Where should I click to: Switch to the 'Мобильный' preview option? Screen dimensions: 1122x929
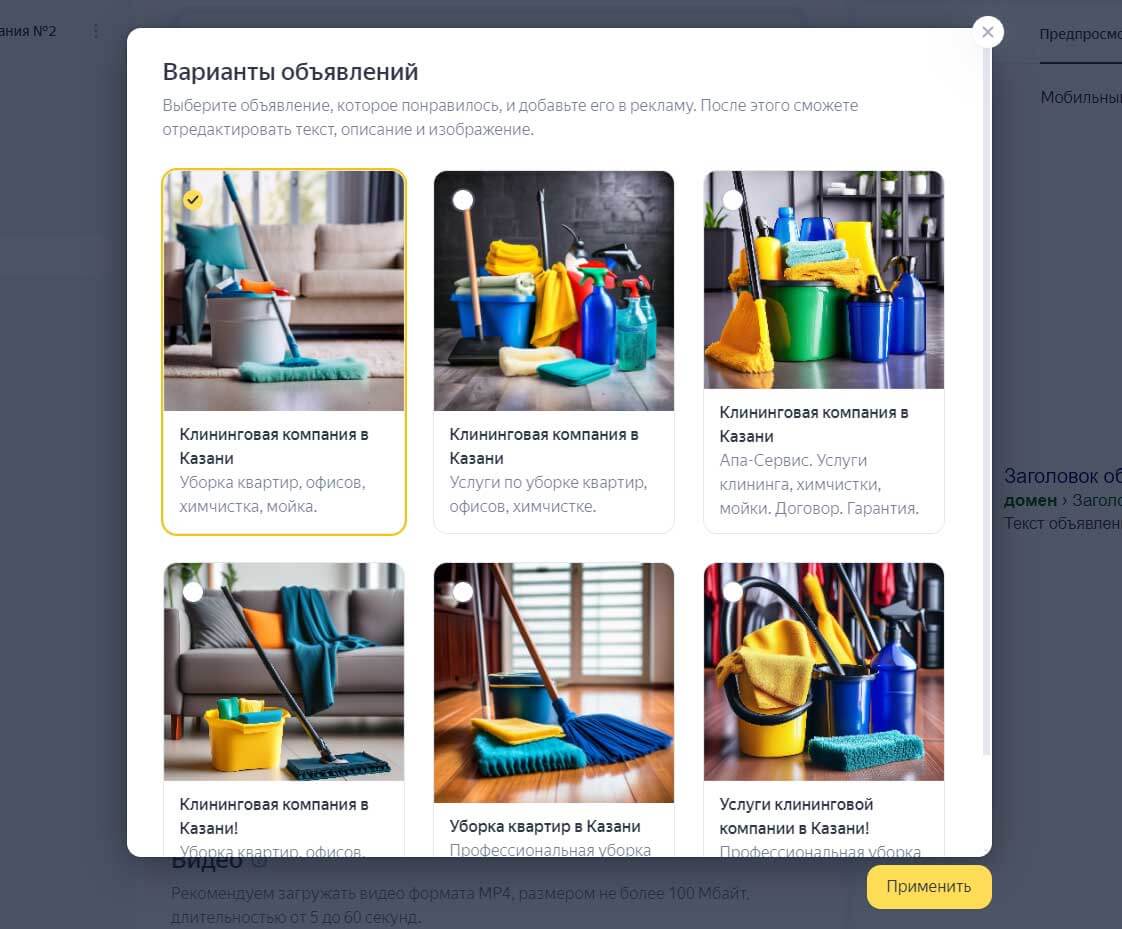pyautogui.click(x=1081, y=97)
